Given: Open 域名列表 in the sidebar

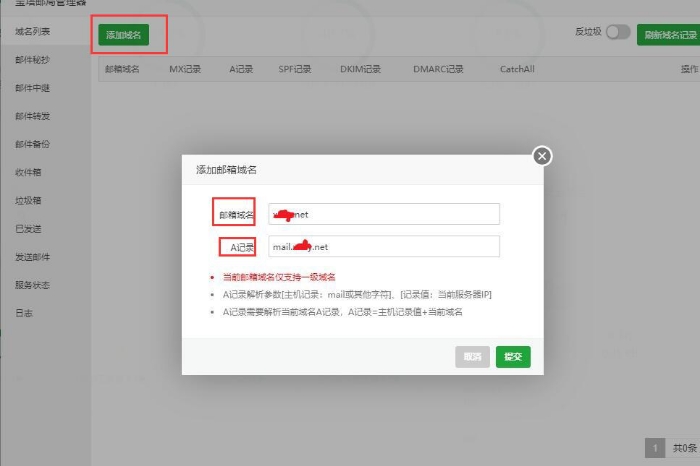Looking at the screenshot, I should click(33, 32).
